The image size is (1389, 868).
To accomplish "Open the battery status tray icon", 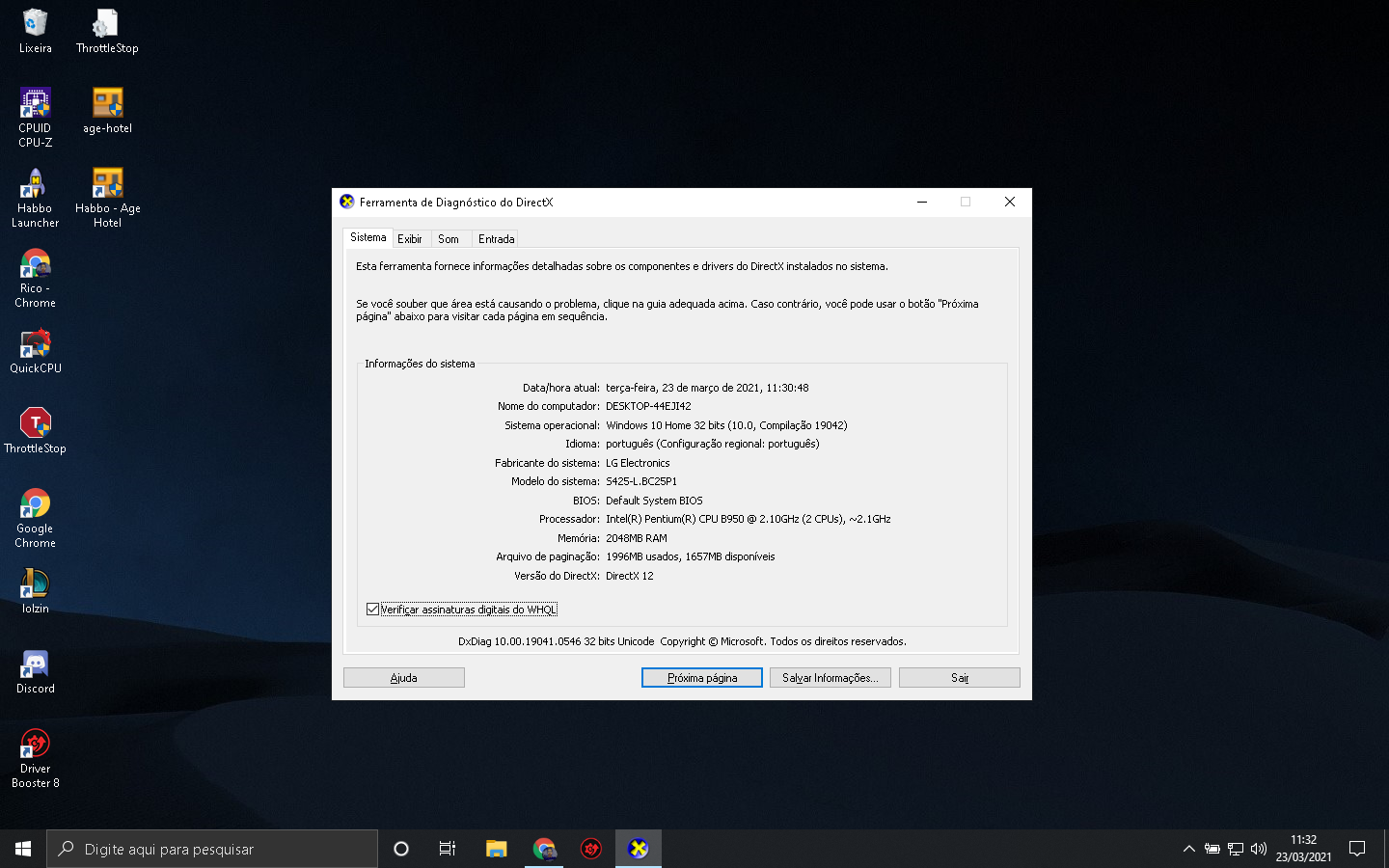I will pyautogui.click(x=1212, y=849).
